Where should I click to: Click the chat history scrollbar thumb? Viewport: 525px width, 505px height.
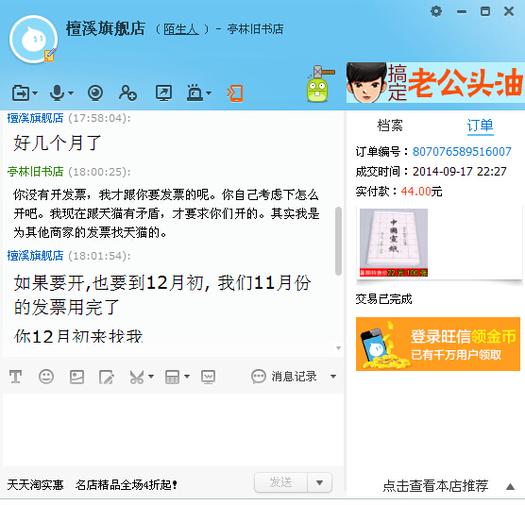pos(338,241)
